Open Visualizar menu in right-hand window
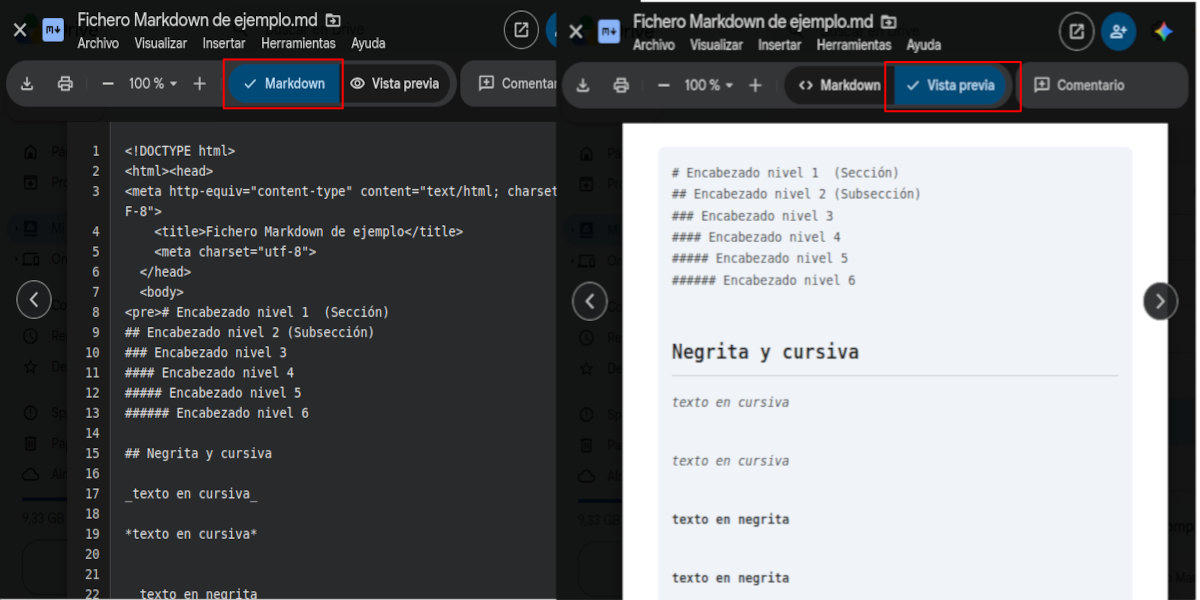The width and height of the screenshot is (1200, 600). tap(717, 45)
